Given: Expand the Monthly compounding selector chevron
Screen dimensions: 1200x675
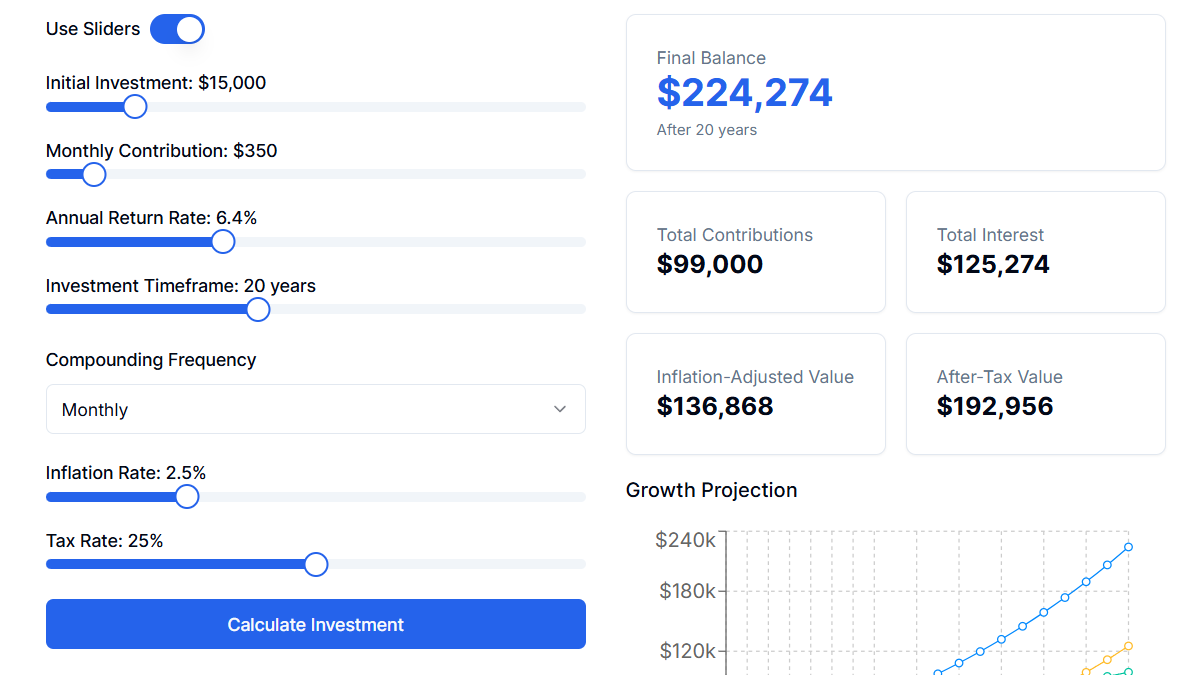Looking at the screenshot, I should 560,409.
